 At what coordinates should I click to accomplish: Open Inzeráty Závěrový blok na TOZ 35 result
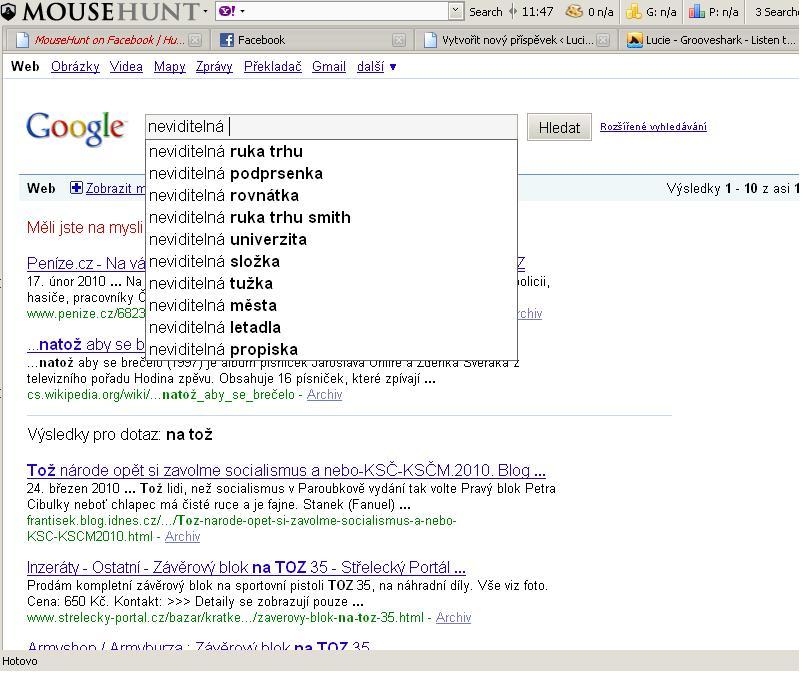click(246, 567)
